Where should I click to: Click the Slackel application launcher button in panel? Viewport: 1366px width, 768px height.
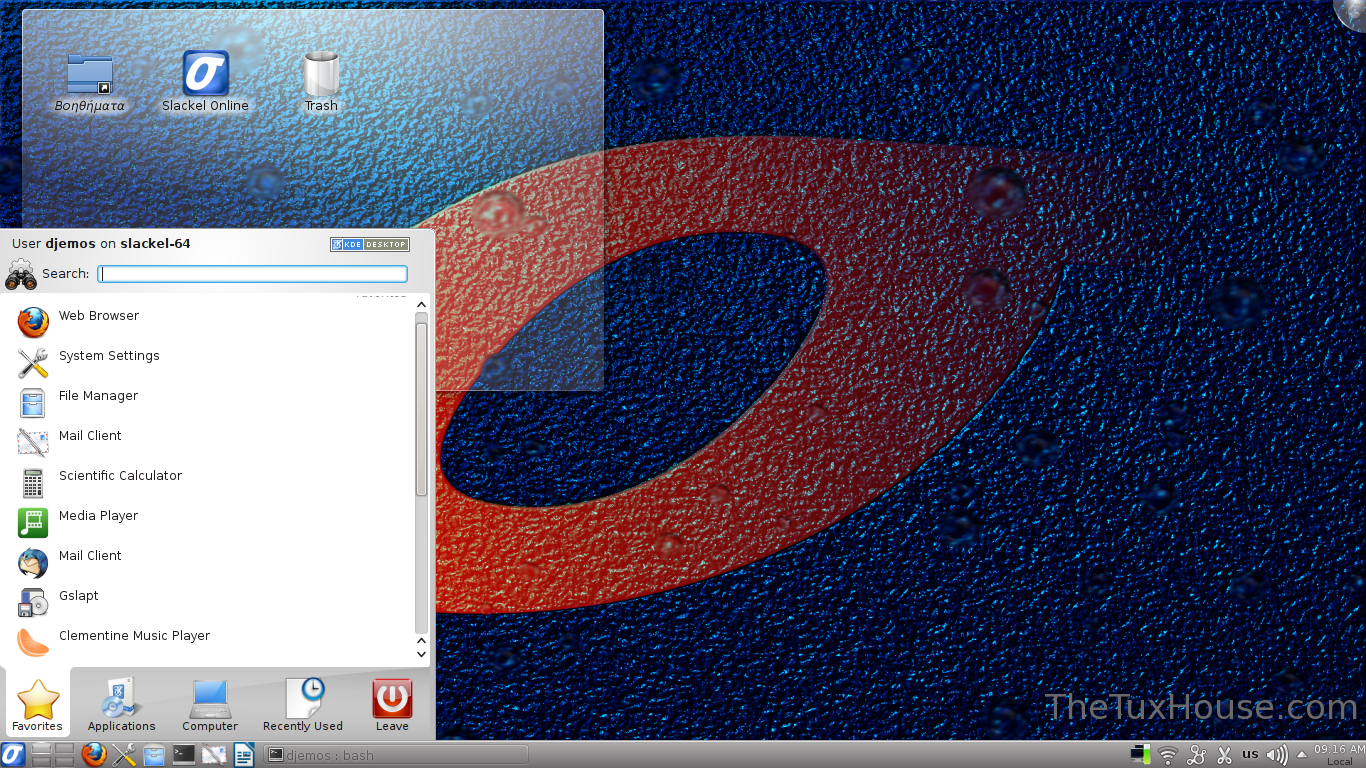pos(13,754)
